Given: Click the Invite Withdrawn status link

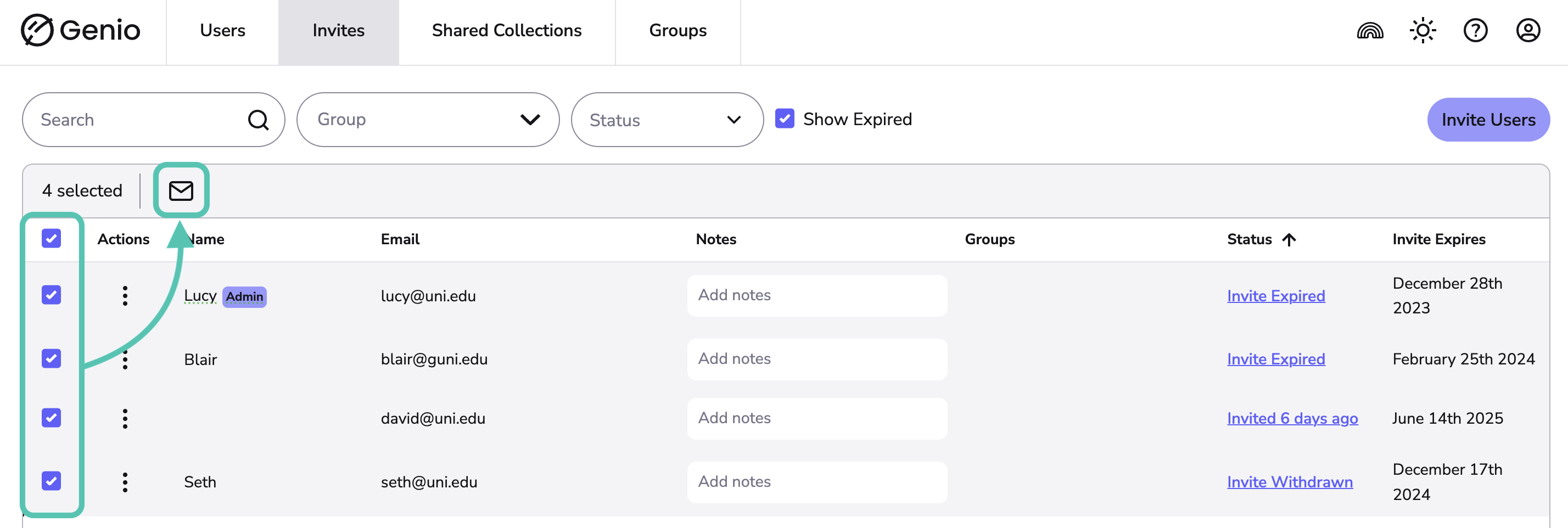Looking at the screenshot, I should pos(1289,482).
